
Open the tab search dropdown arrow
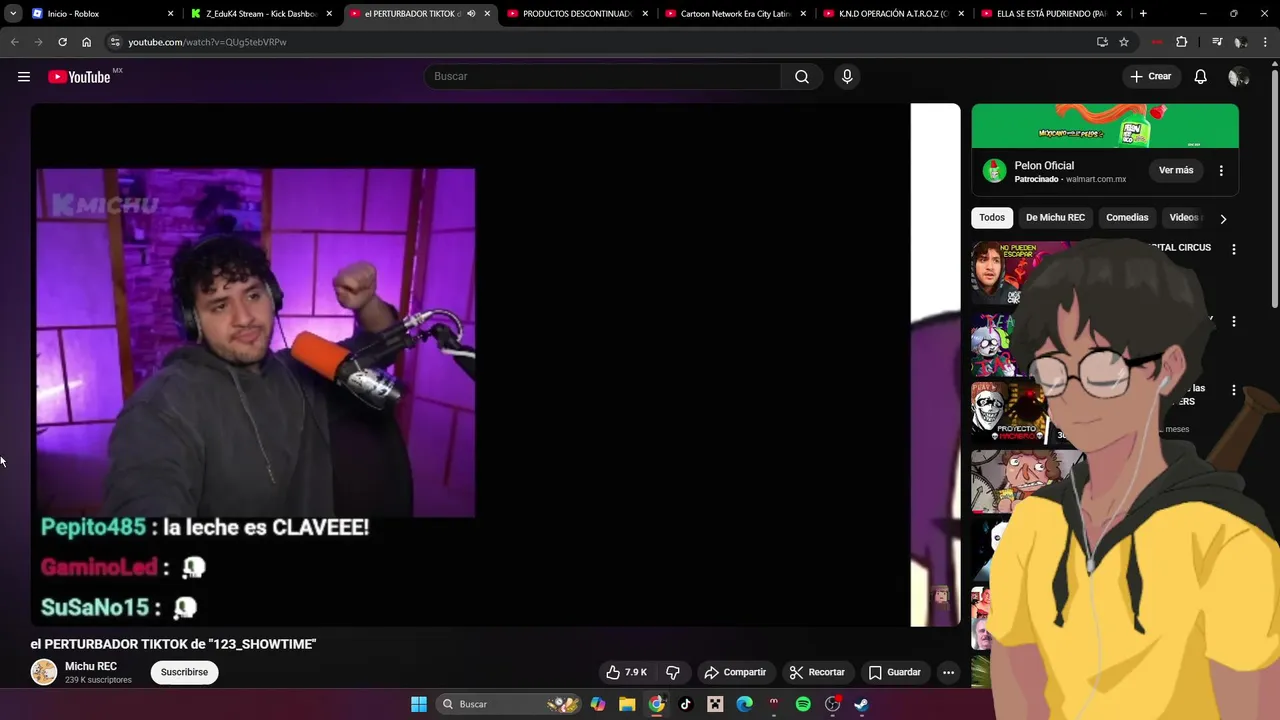(x=13, y=14)
